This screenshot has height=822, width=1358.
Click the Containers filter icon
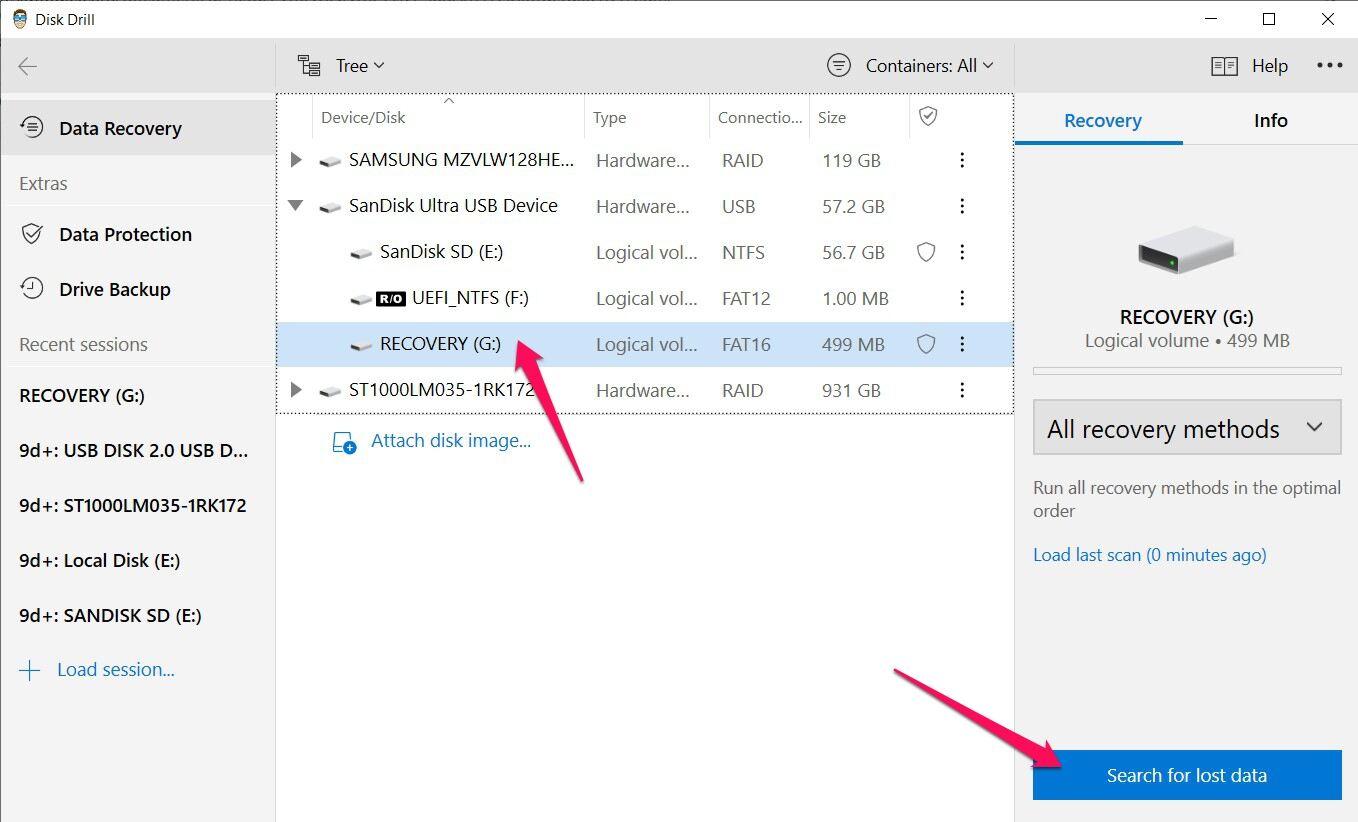click(x=839, y=66)
